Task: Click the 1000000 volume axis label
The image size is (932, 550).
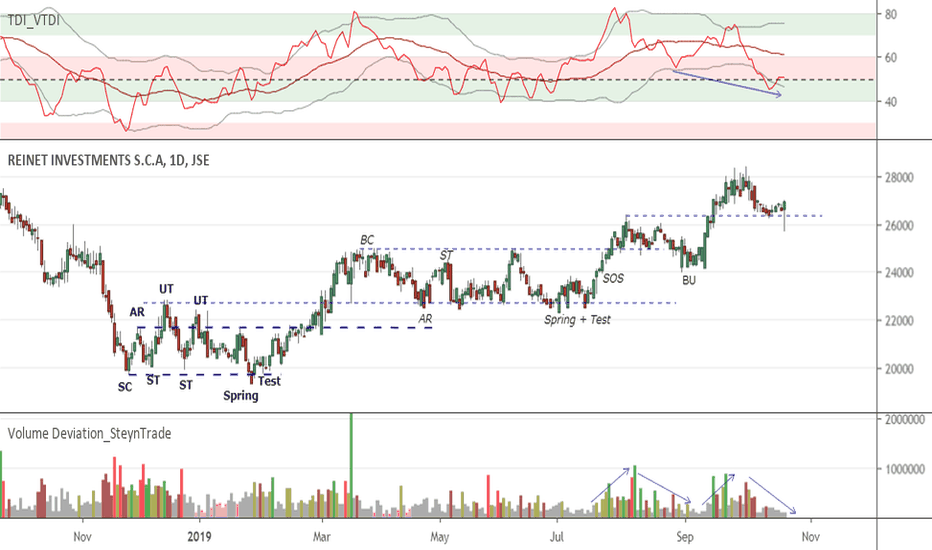Action: tap(904, 469)
